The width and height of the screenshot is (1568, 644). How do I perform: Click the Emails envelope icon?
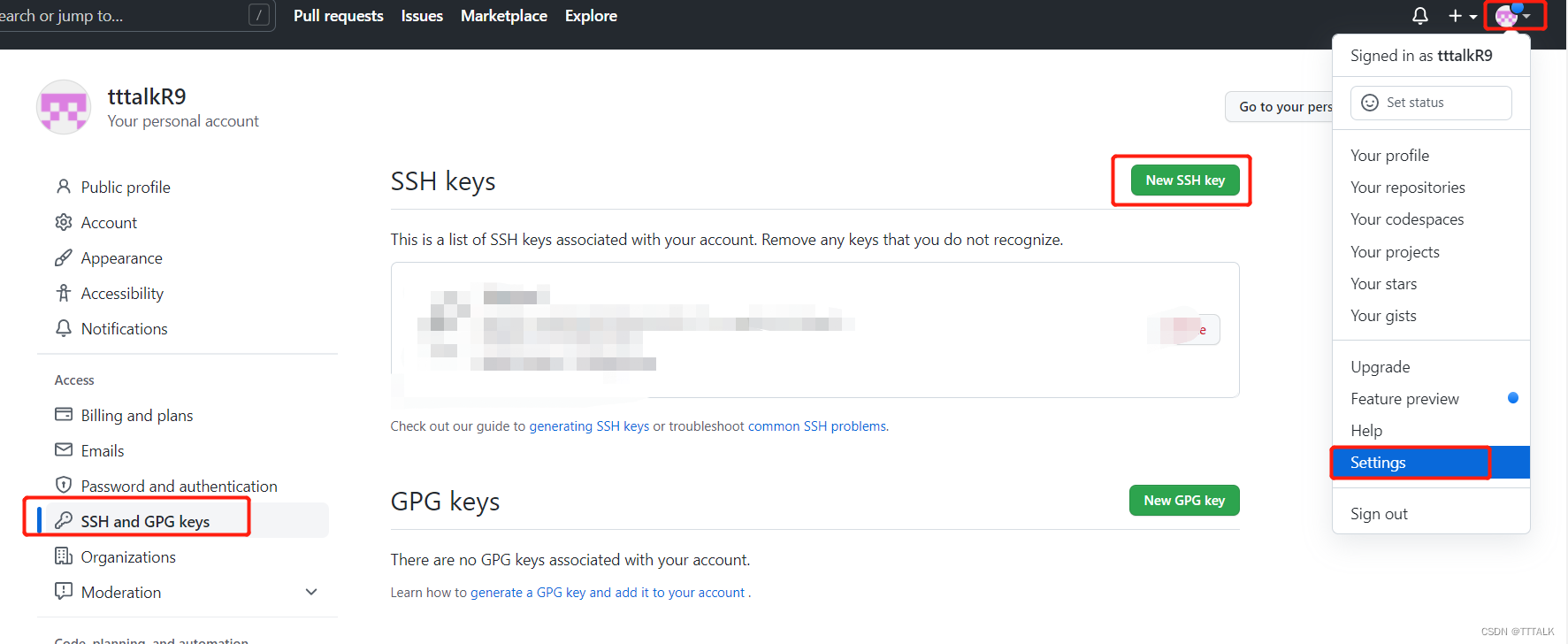64,449
